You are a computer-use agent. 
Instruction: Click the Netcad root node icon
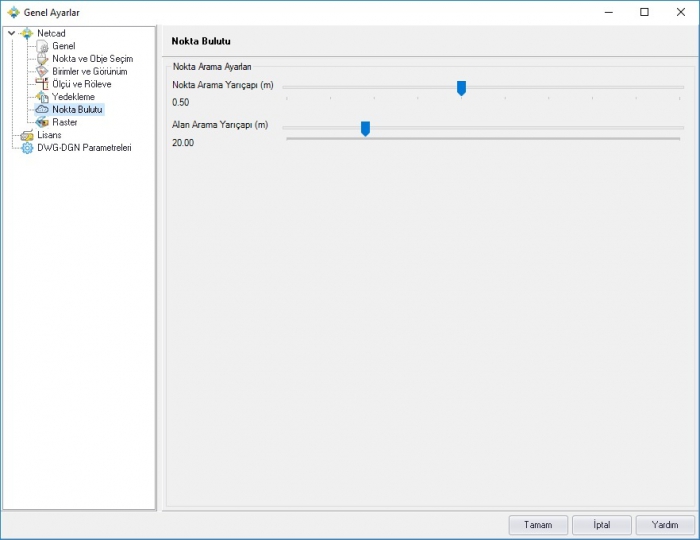27,33
